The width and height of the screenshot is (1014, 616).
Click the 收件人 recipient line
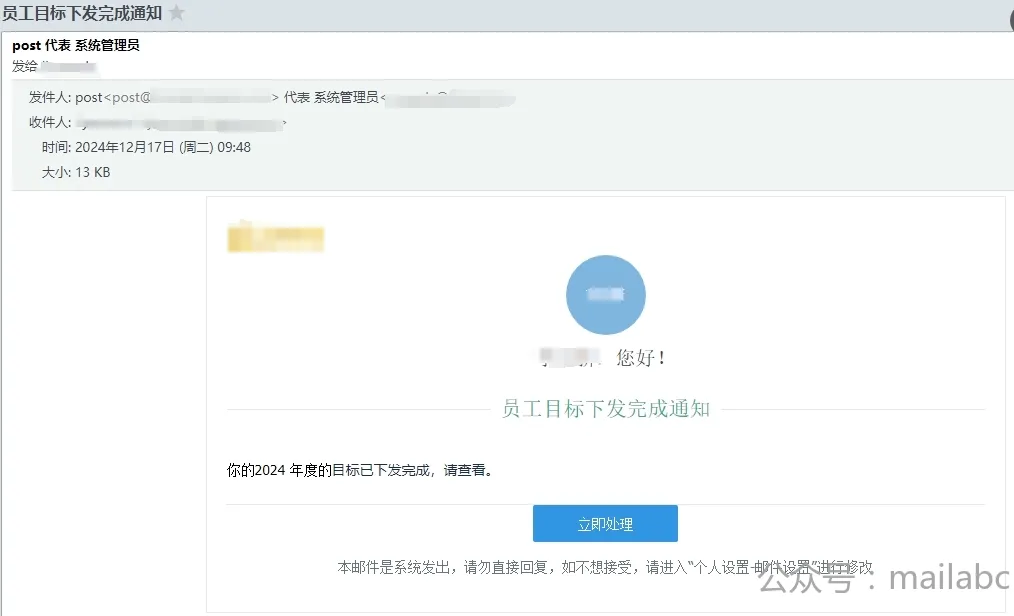pos(158,122)
